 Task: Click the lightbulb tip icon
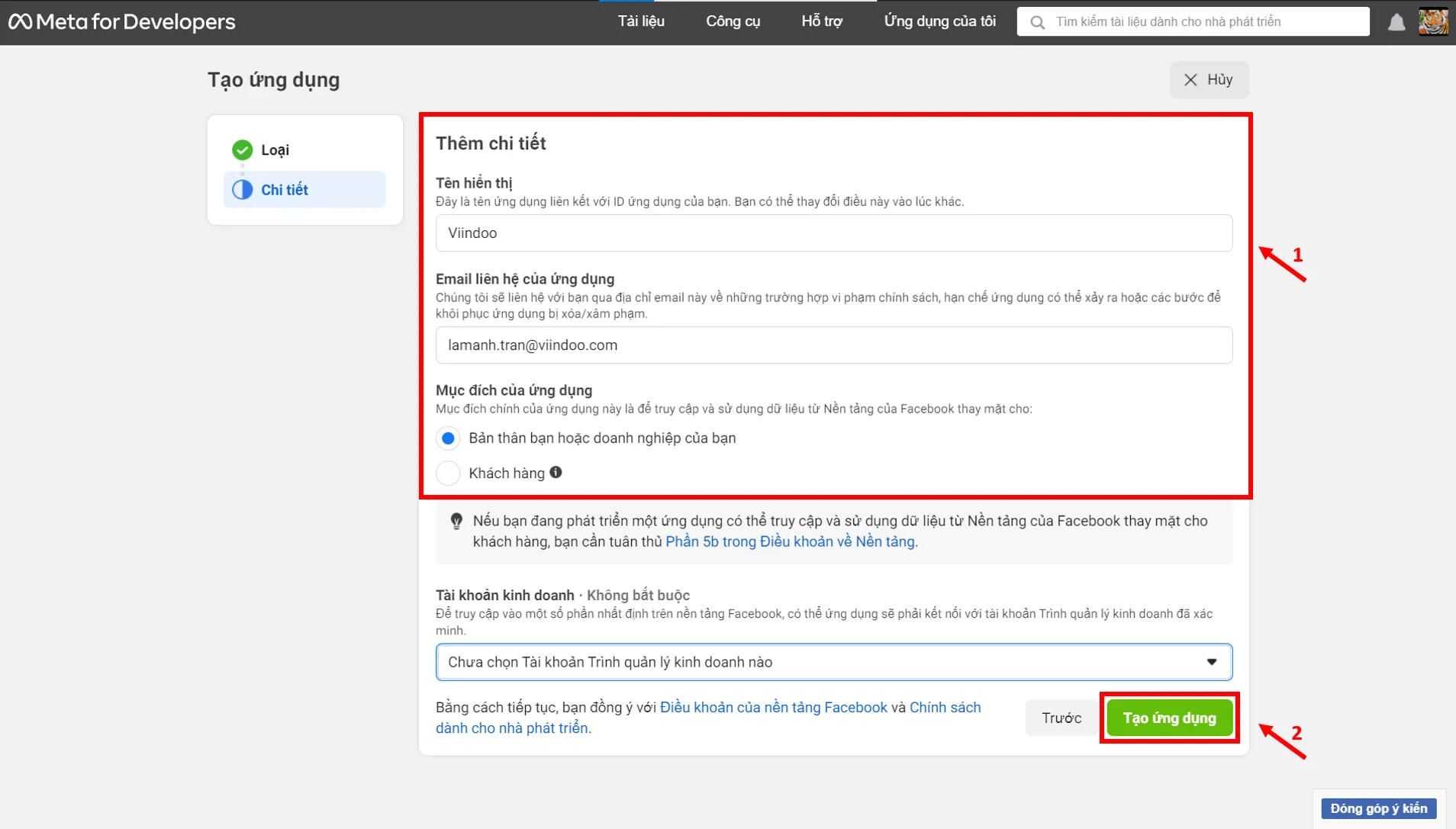[456, 521]
